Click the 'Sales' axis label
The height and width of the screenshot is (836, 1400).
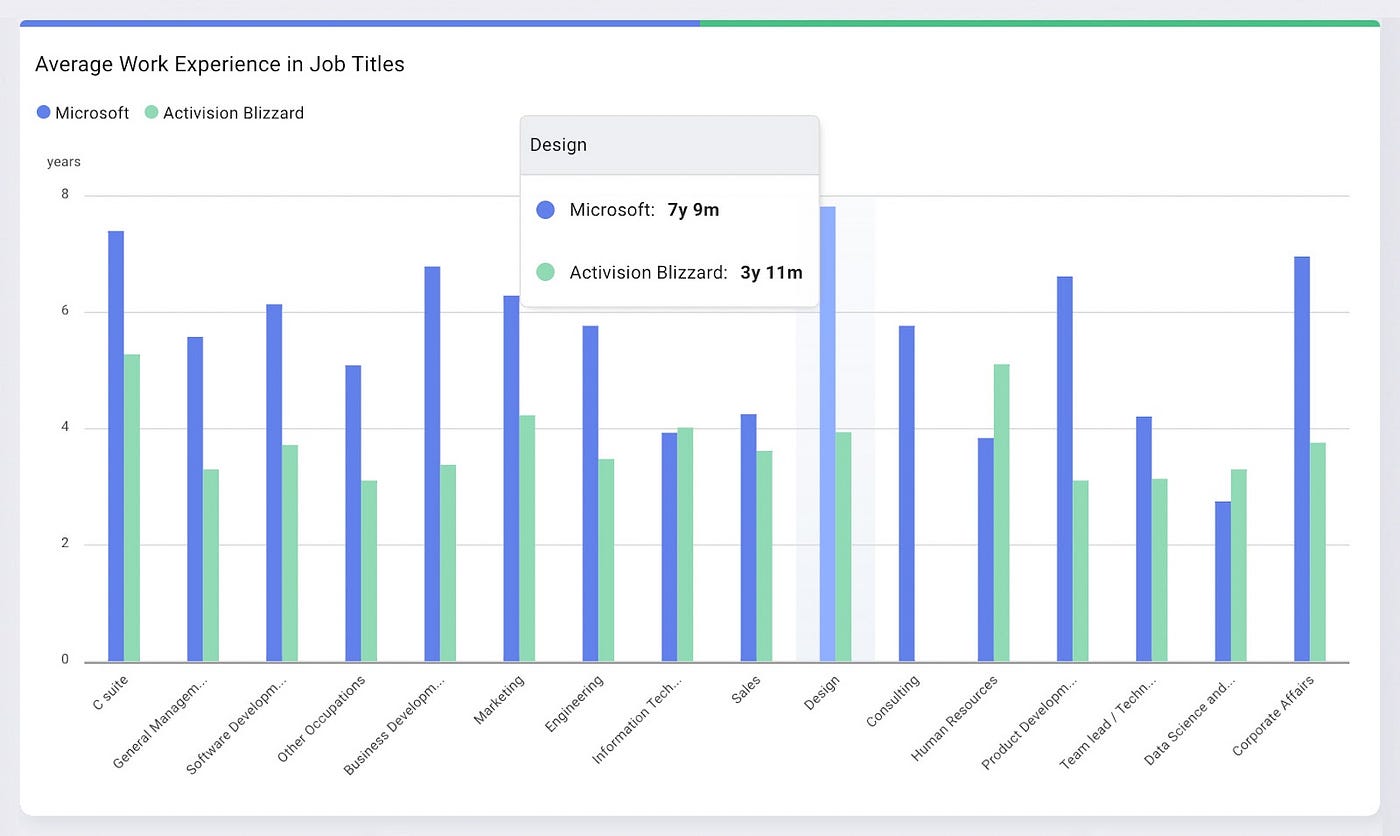click(745, 689)
